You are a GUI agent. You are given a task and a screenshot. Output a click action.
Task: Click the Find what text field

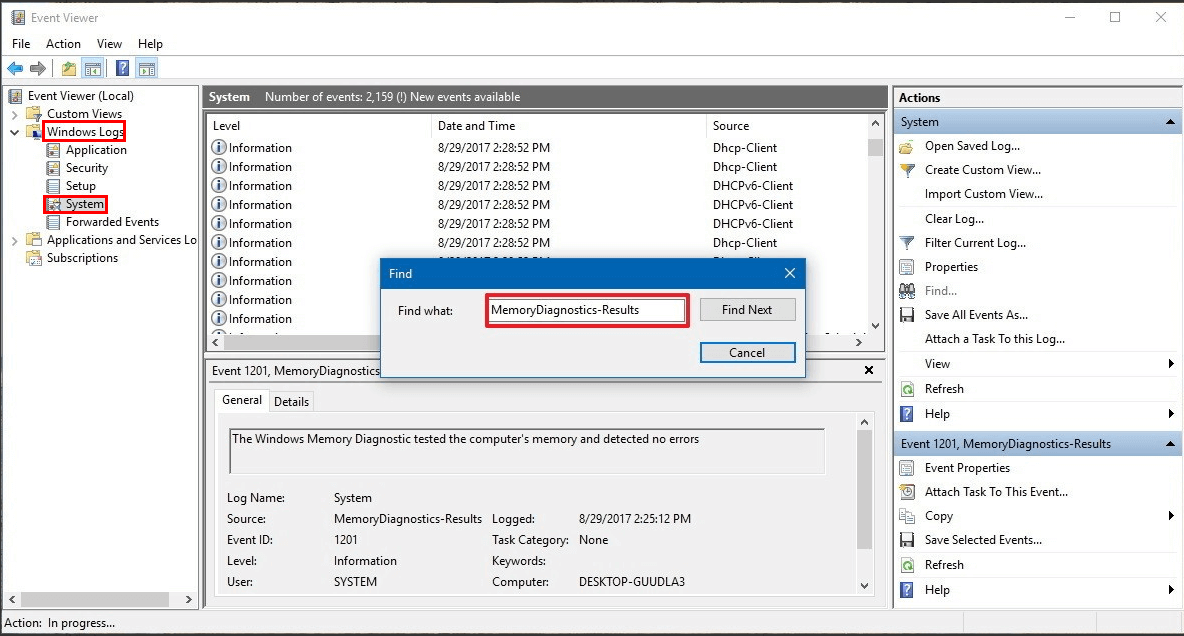pos(586,310)
